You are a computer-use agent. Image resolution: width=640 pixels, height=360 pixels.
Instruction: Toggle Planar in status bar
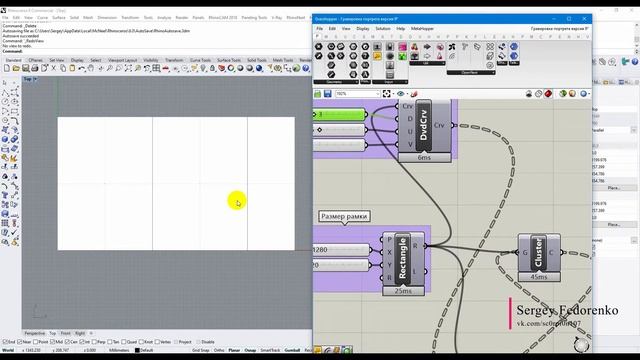(234, 350)
